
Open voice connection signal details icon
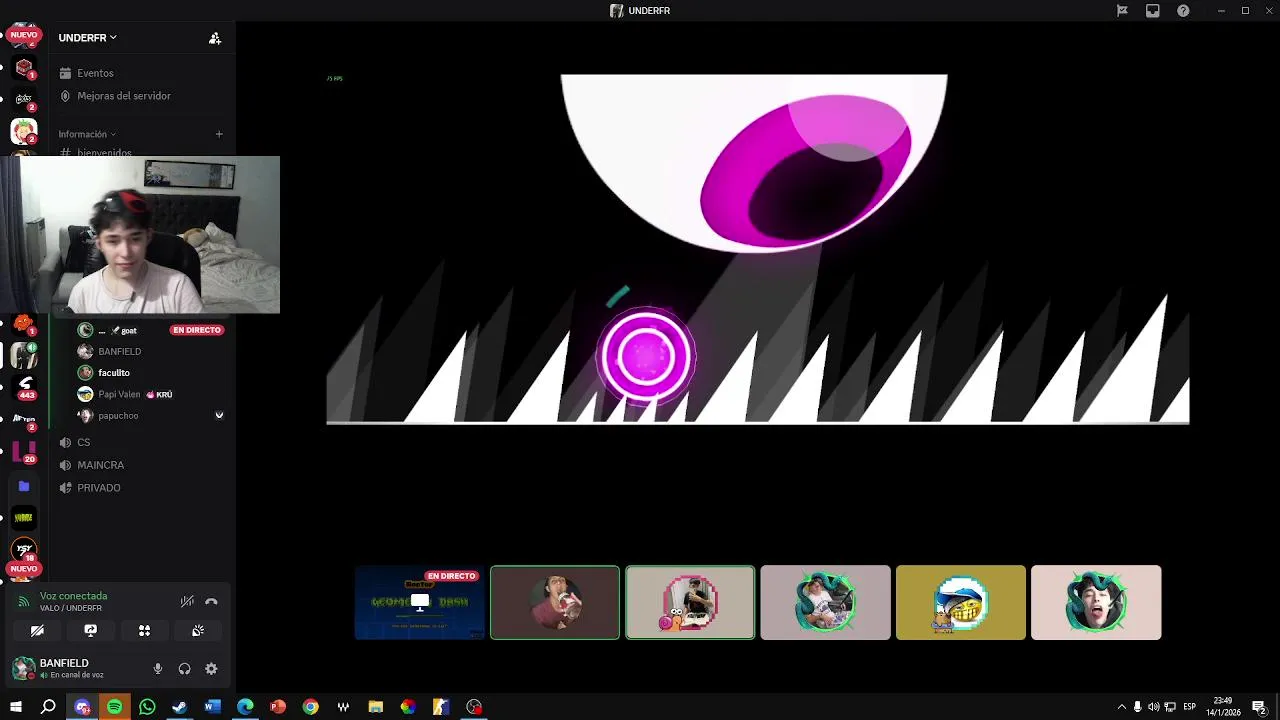coord(24,602)
